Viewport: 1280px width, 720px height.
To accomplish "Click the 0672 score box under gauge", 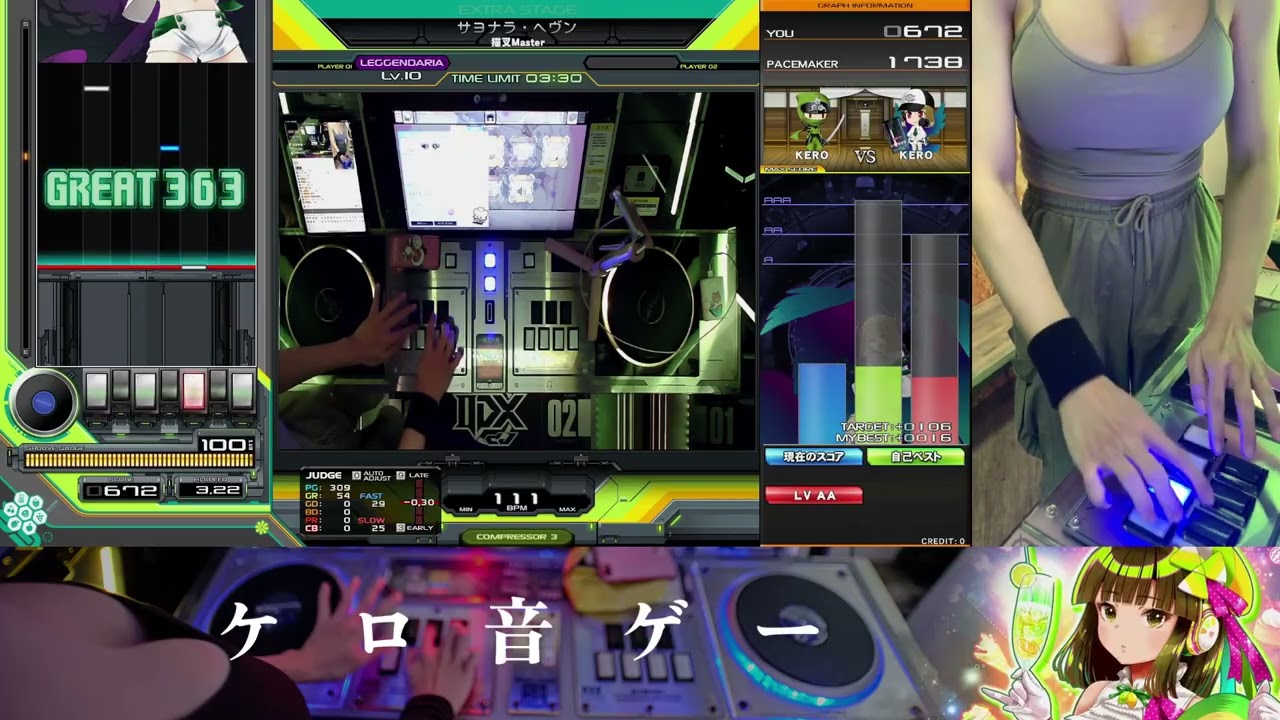I will (123, 490).
